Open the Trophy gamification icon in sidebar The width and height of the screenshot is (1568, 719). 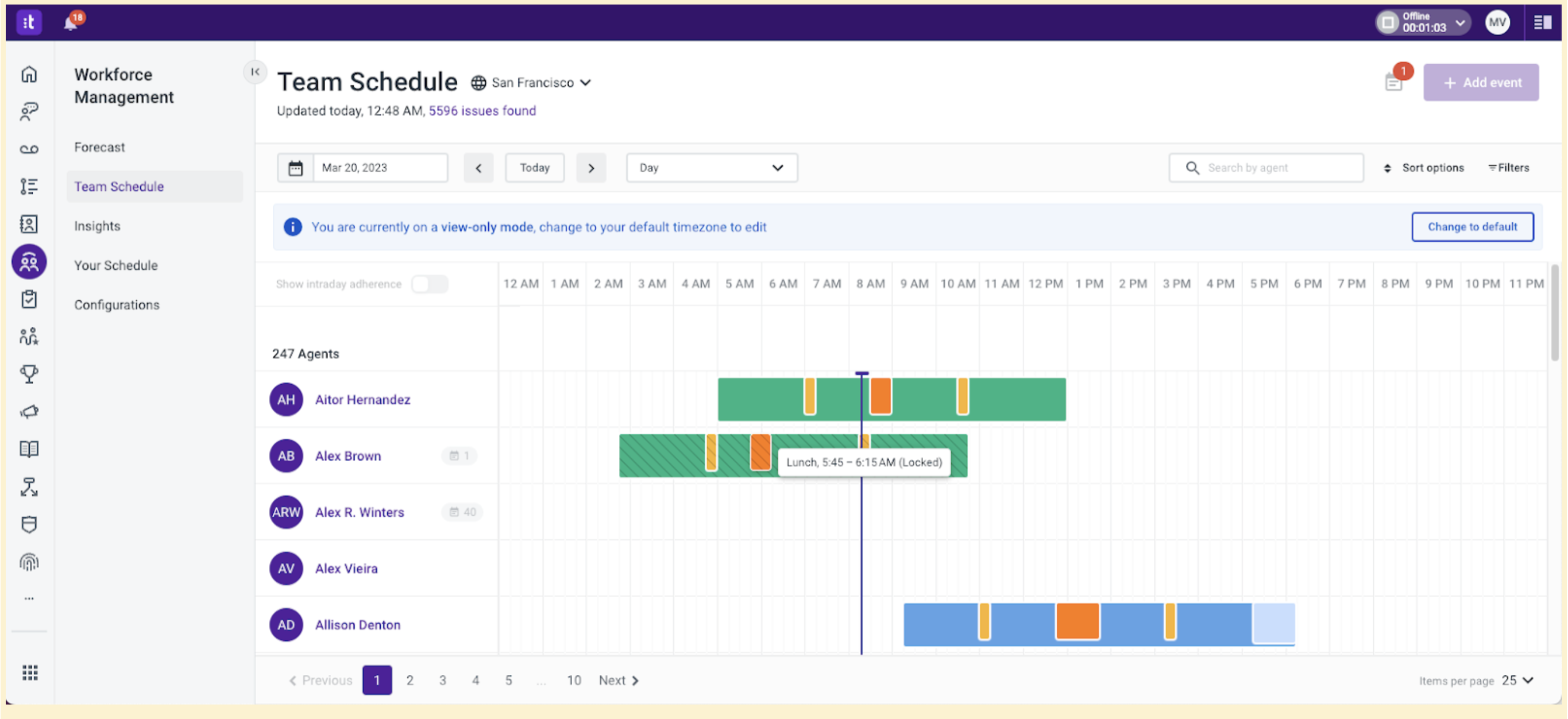coord(29,374)
